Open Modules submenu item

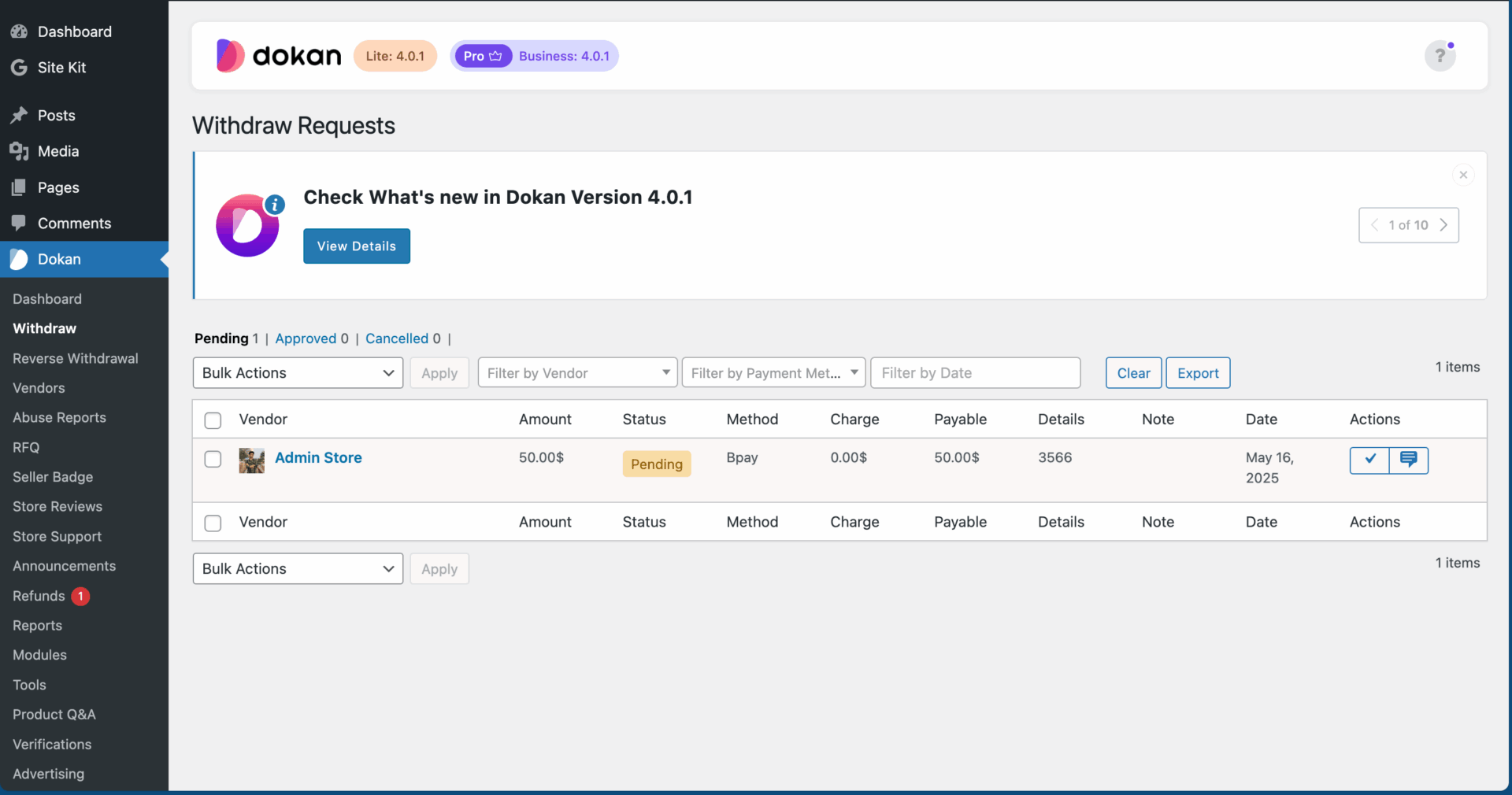(x=39, y=655)
